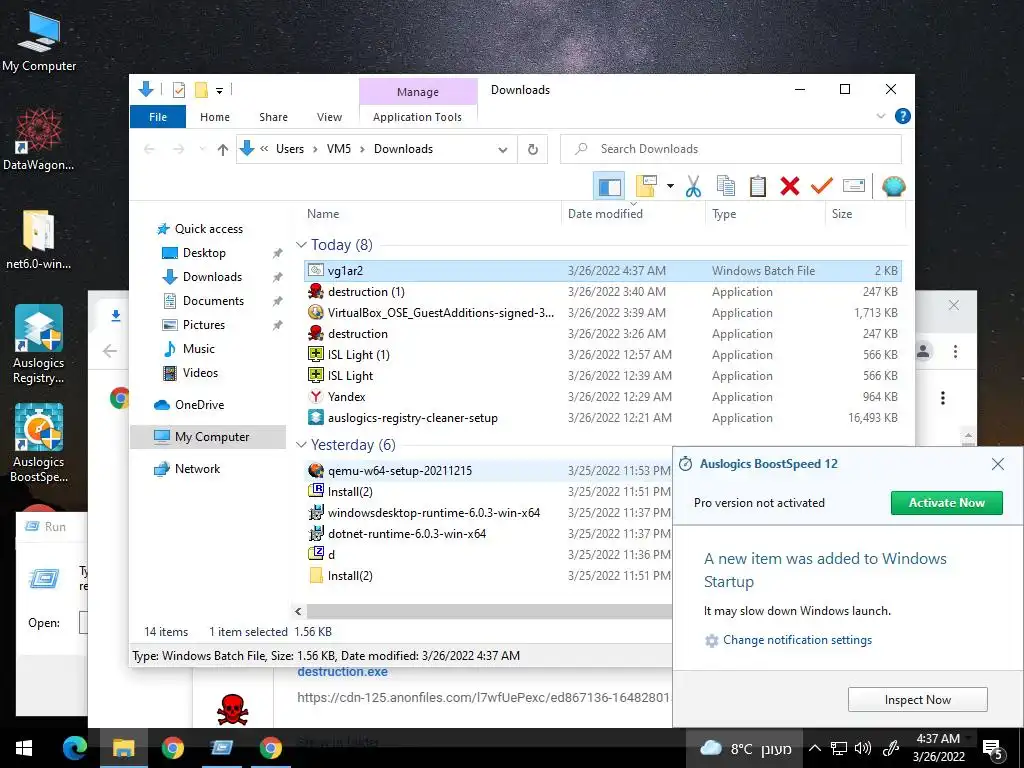This screenshot has height=768, width=1024.
Task: Open the Application Tools tab
Action: 417,117
